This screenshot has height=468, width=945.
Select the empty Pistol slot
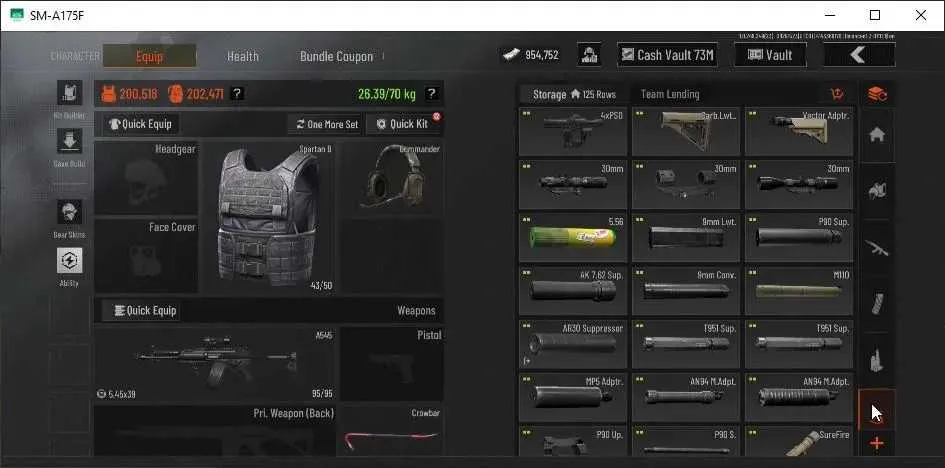[x=392, y=363]
